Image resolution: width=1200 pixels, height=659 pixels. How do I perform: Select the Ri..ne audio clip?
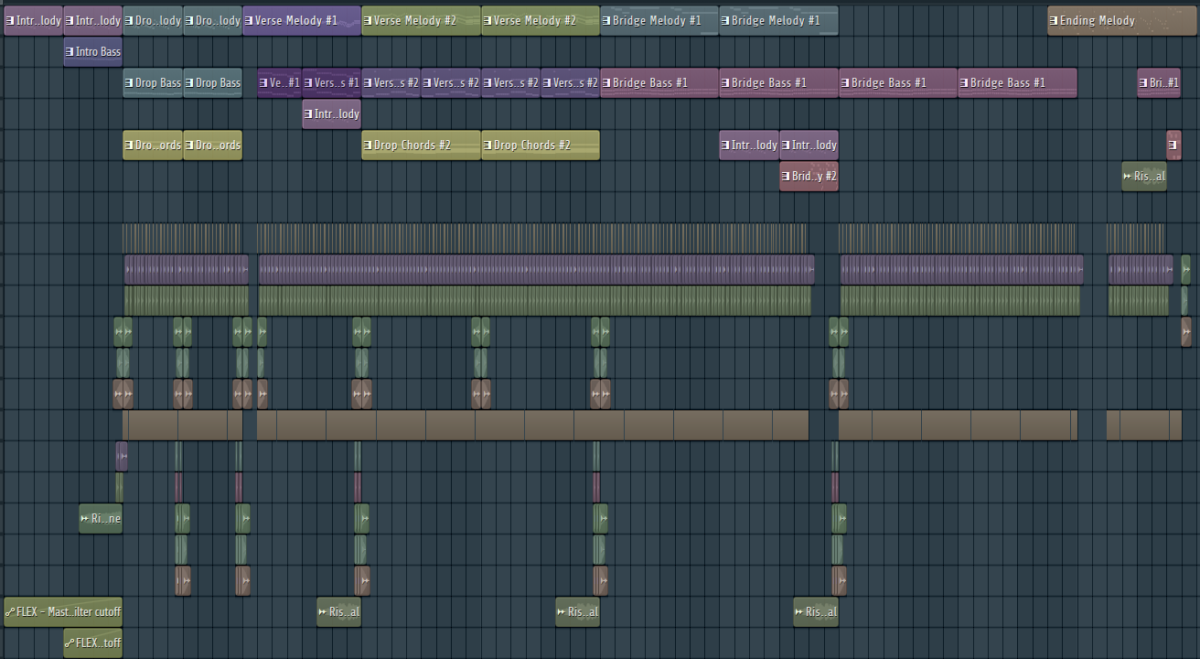(100, 518)
